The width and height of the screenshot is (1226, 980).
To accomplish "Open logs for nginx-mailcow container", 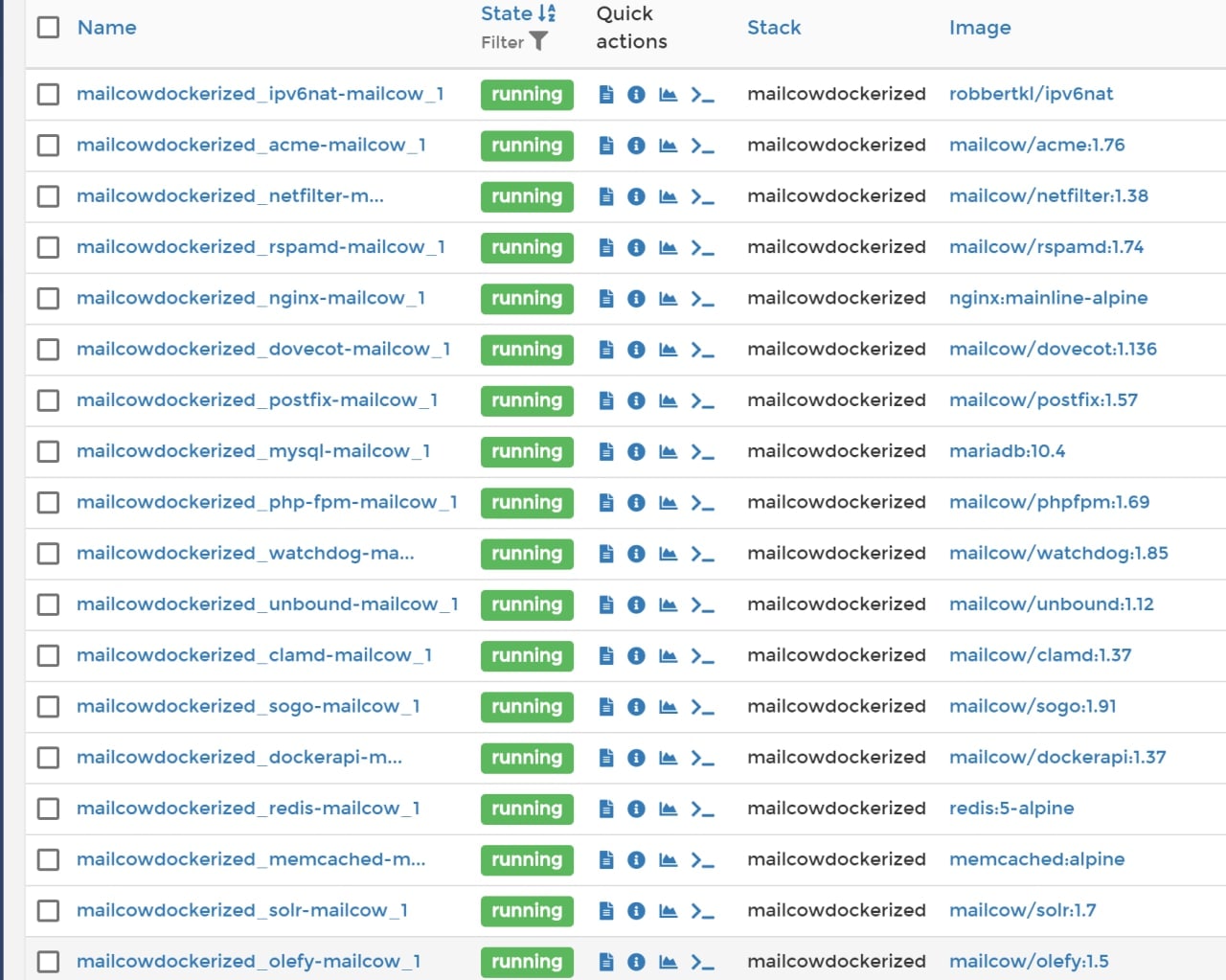I will pos(606,298).
